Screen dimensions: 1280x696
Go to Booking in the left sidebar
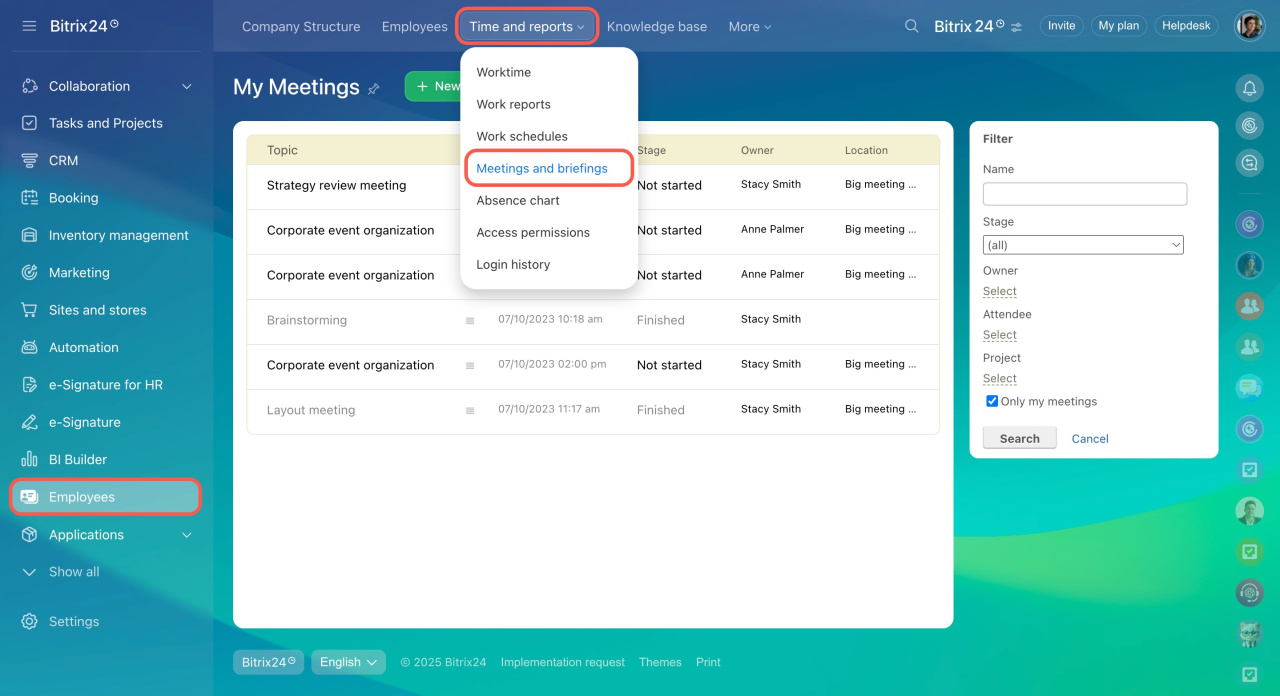(x=73, y=198)
